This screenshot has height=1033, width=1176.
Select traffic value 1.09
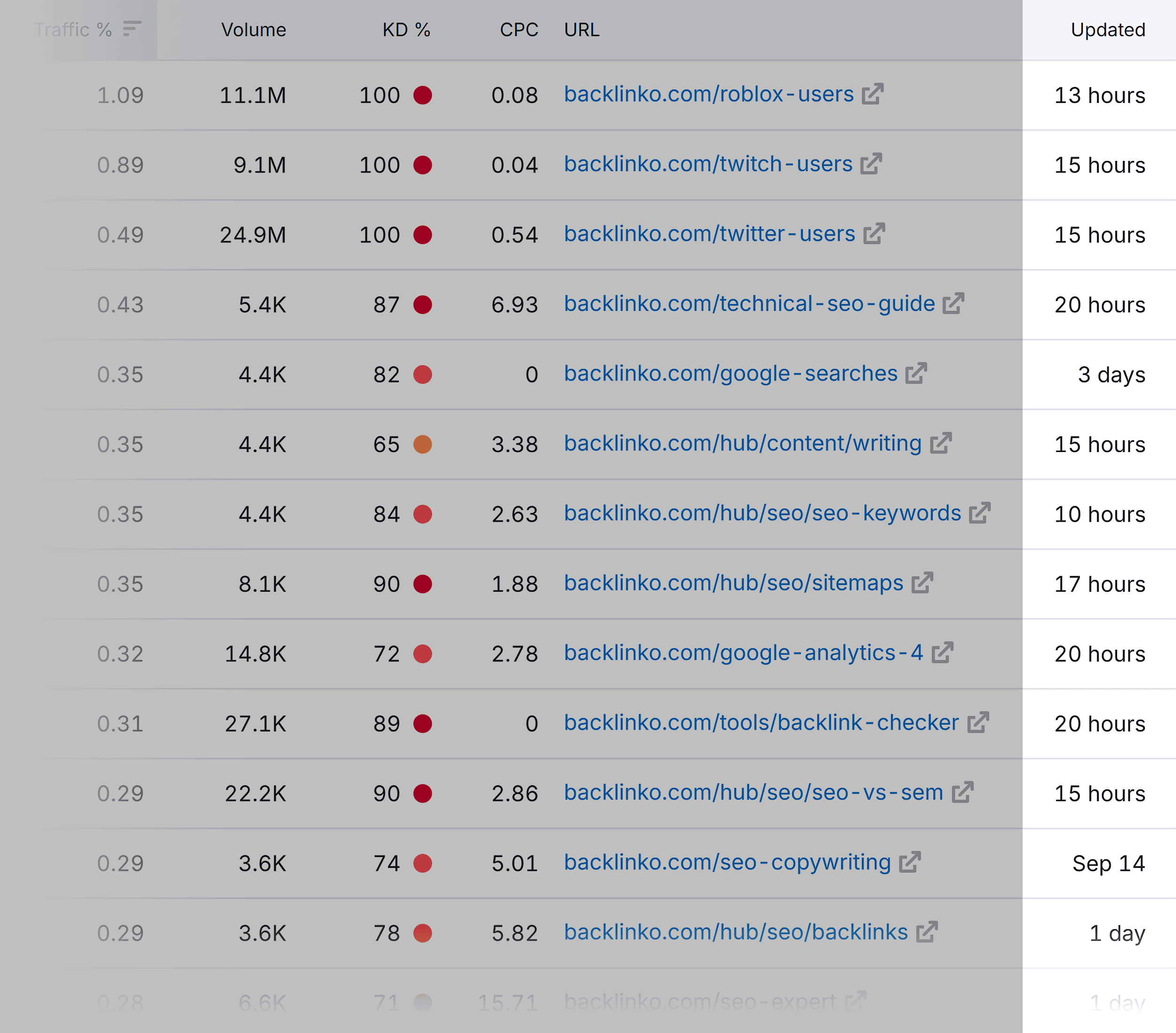[120, 95]
